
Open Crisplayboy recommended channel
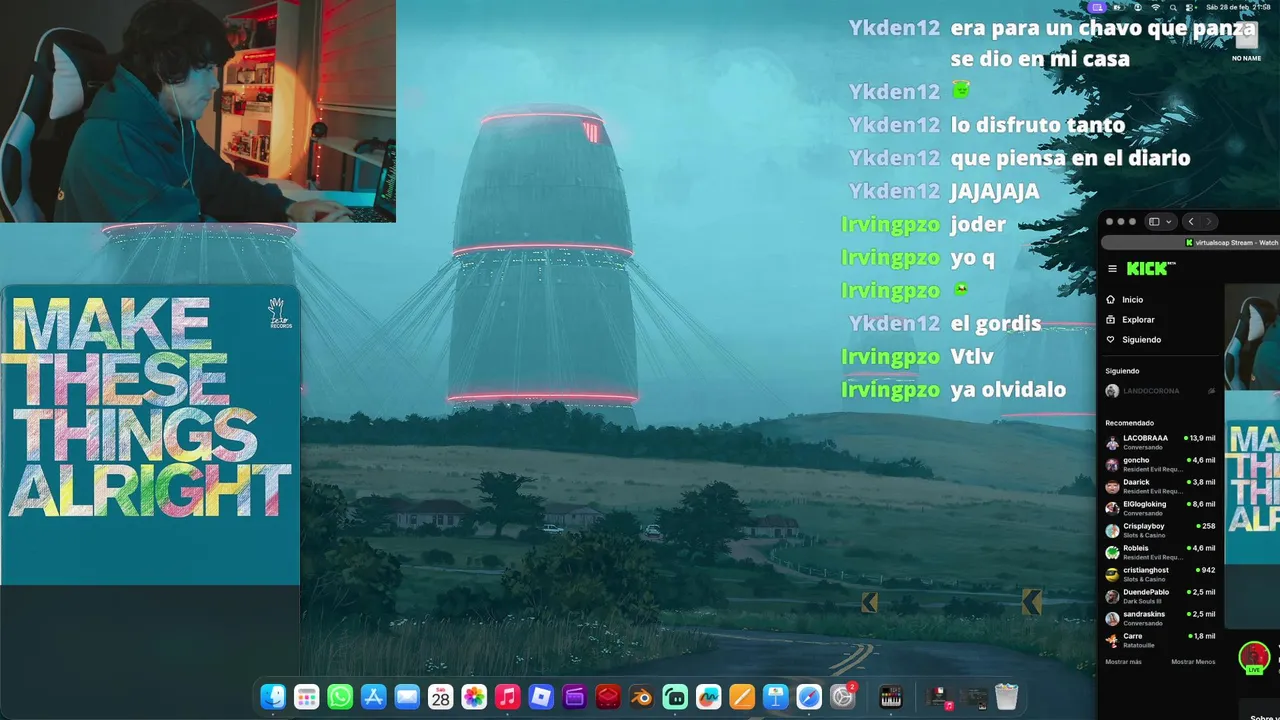[1160, 530]
